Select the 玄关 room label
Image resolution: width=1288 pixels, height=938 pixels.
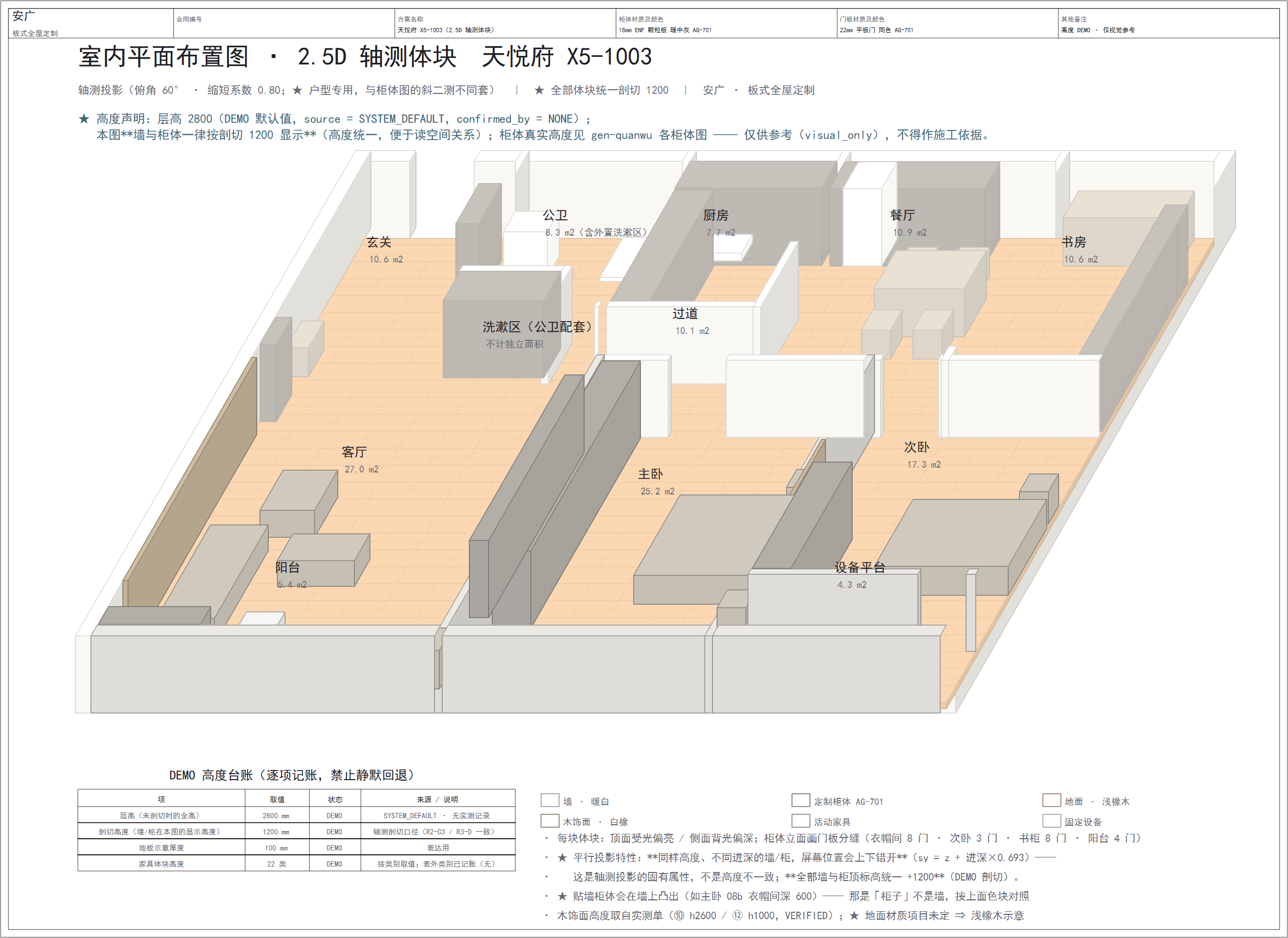click(379, 242)
